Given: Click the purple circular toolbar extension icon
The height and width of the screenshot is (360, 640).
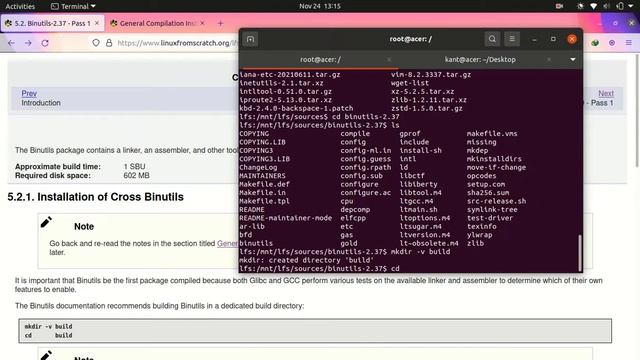Looking at the screenshot, I should pos(612,43).
